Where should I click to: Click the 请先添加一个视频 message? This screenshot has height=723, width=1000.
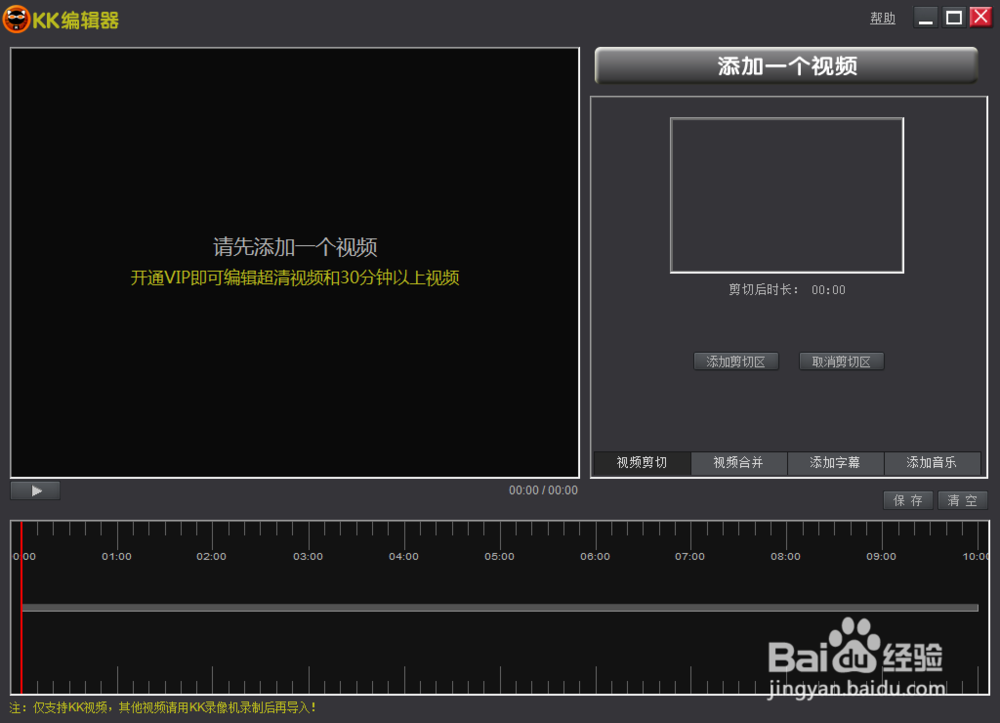(295, 247)
